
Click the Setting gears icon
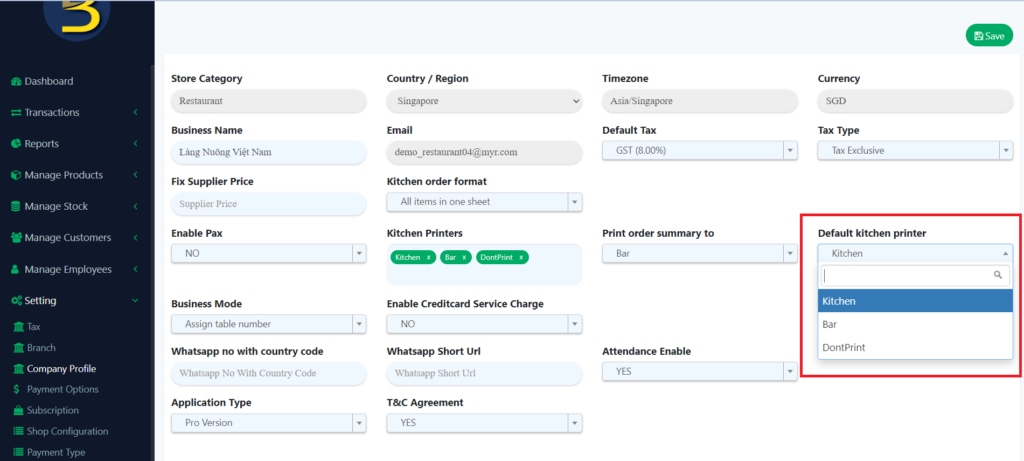(x=16, y=301)
